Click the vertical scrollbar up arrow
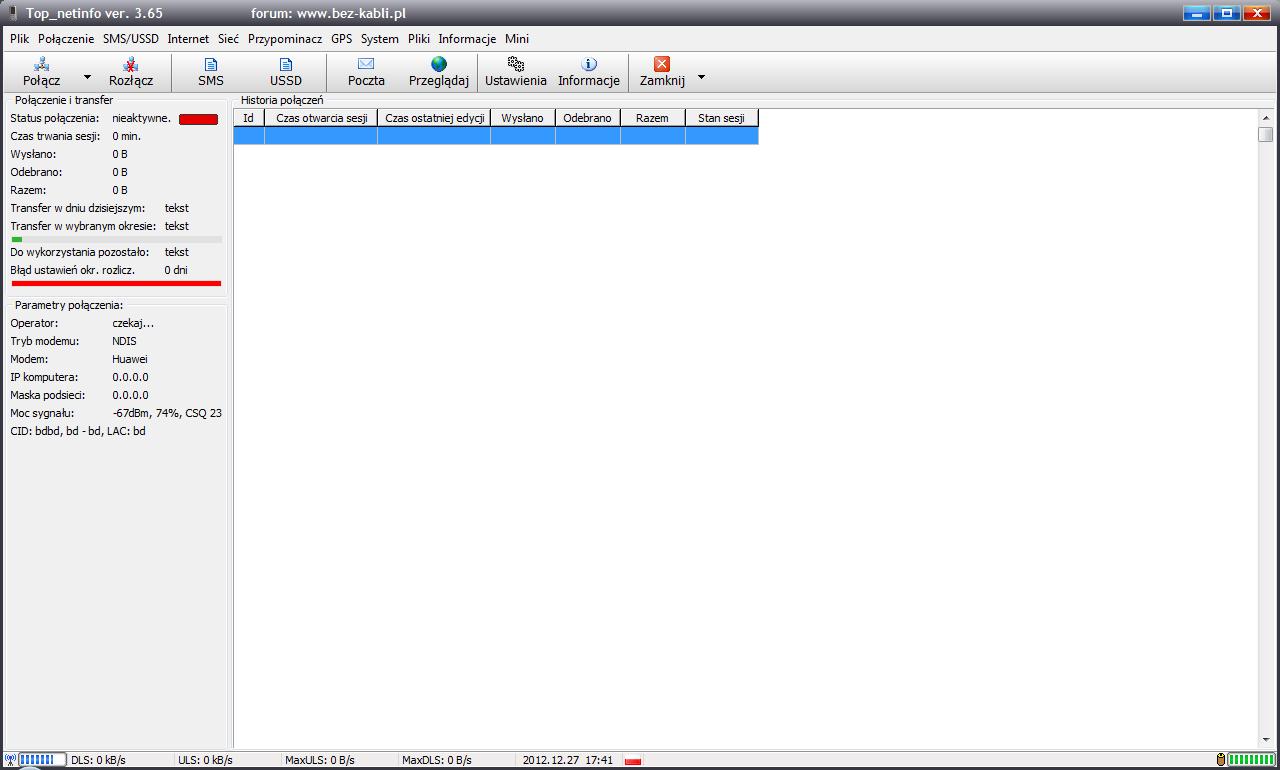Image resolution: width=1280 pixels, height=770 pixels. click(x=1266, y=116)
